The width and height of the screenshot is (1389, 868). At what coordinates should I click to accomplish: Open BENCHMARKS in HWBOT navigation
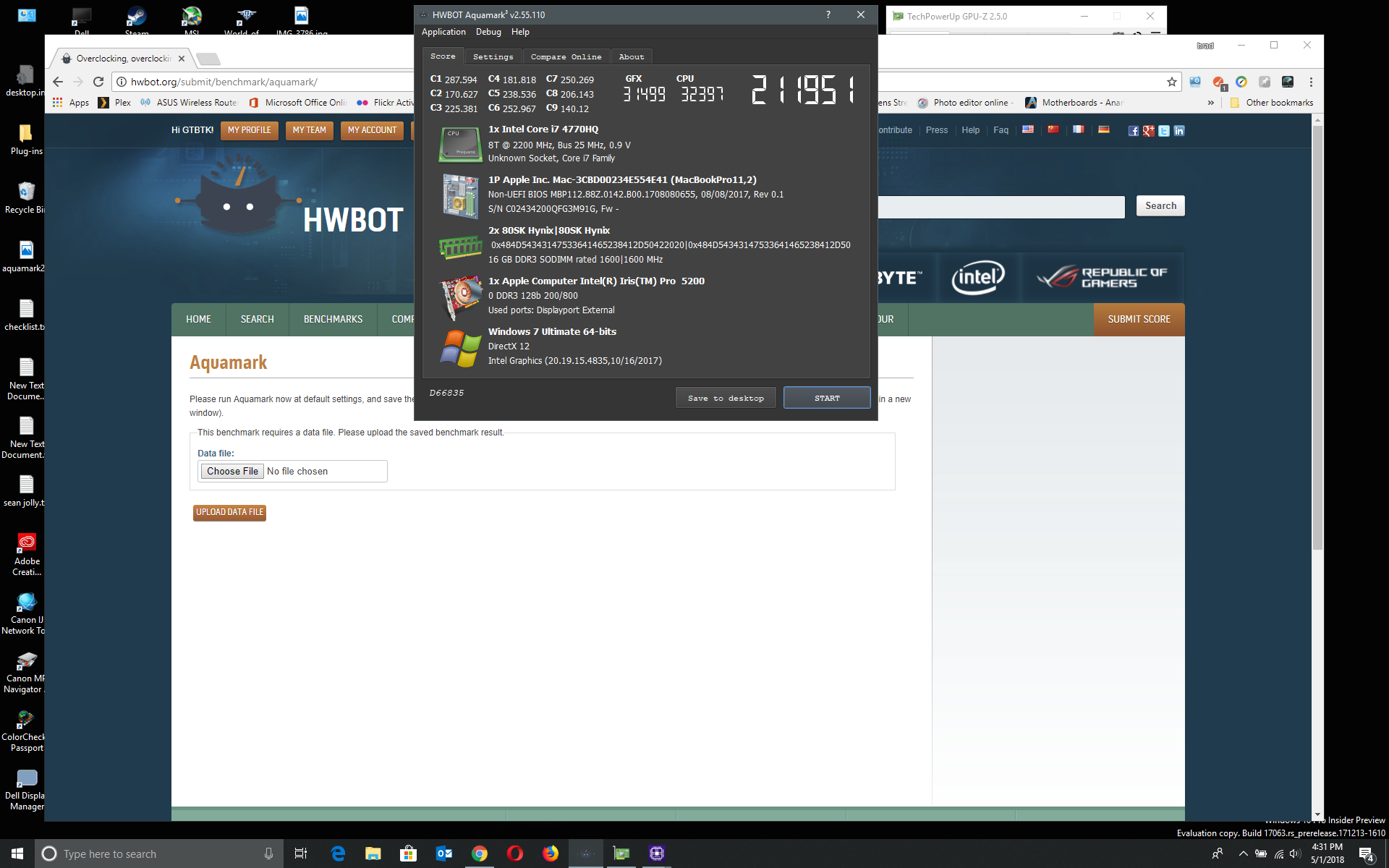333,319
